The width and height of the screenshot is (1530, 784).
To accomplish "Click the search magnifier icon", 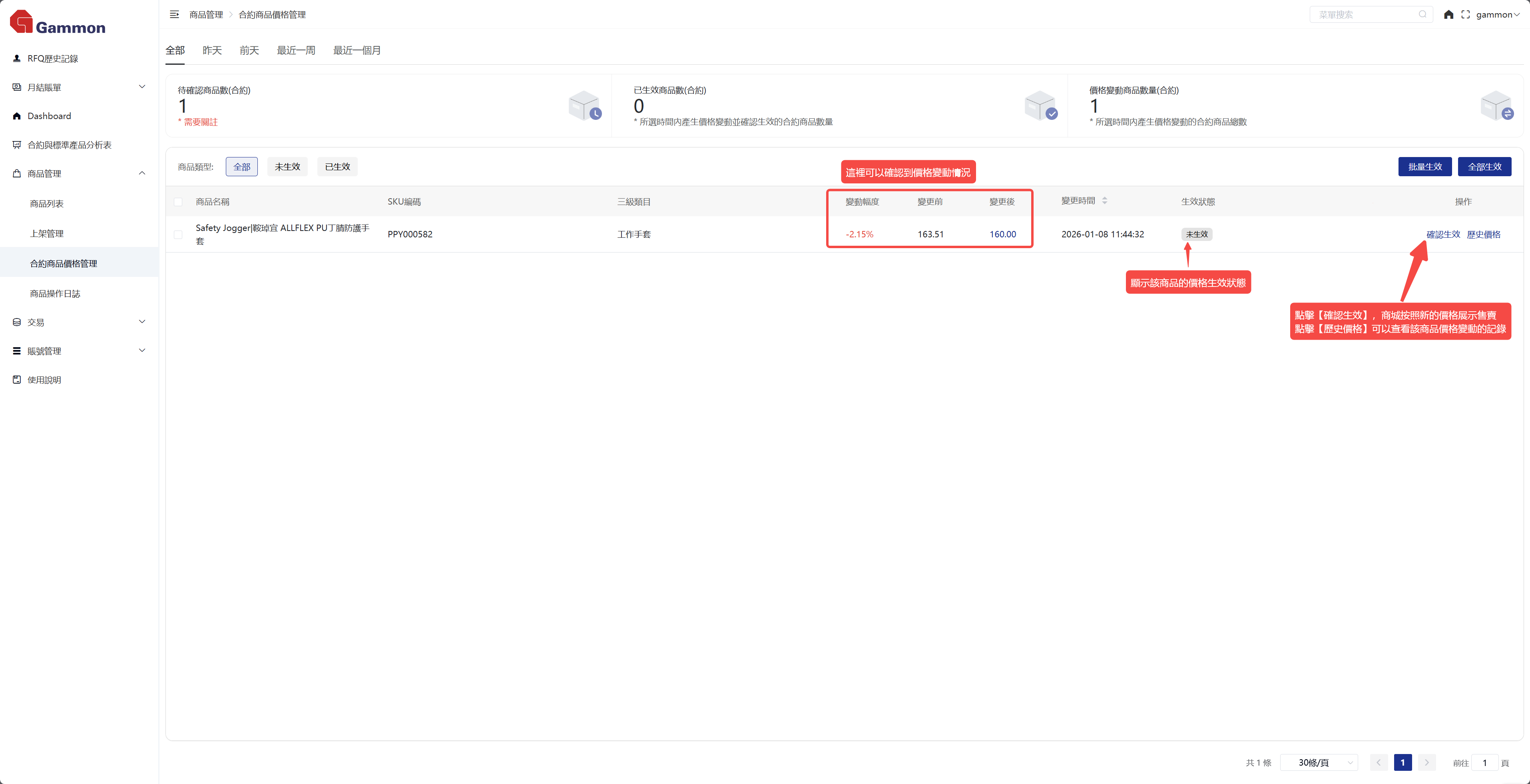I will click(x=1422, y=14).
